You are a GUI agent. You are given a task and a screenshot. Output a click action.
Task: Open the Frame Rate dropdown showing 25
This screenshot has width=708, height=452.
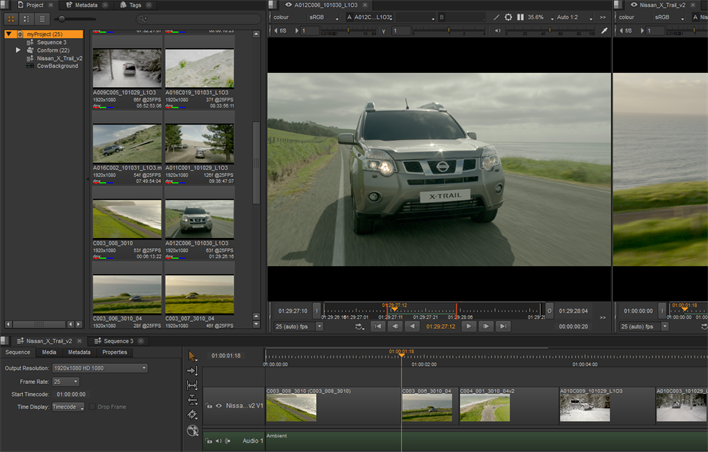pos(65,381)
